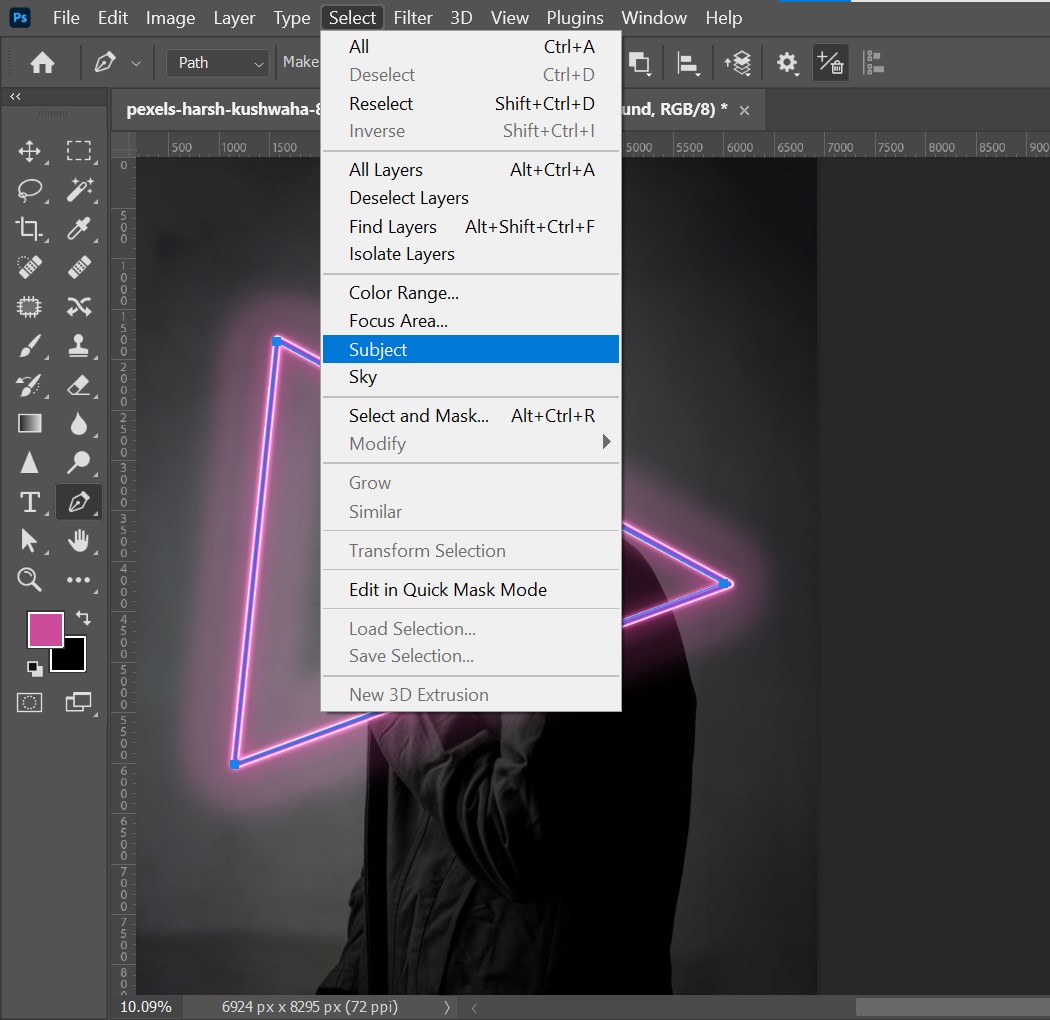The width and height of the screenshot is (1050, 1020).
Task: Choose Select All entry
Action: click(x=471, y=46)
